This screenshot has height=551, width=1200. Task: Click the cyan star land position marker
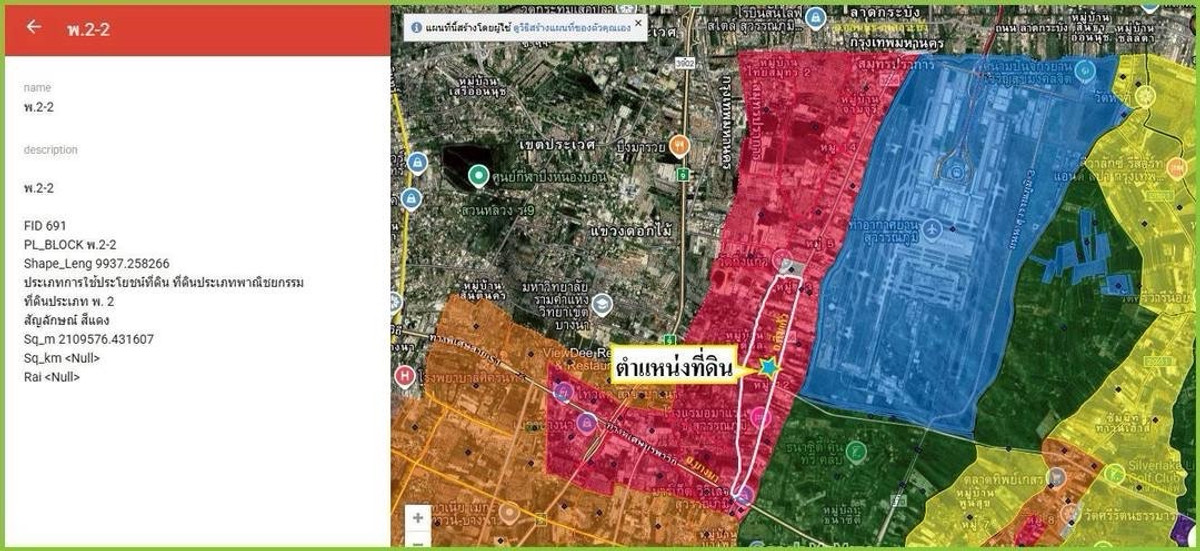click(767, 368)
